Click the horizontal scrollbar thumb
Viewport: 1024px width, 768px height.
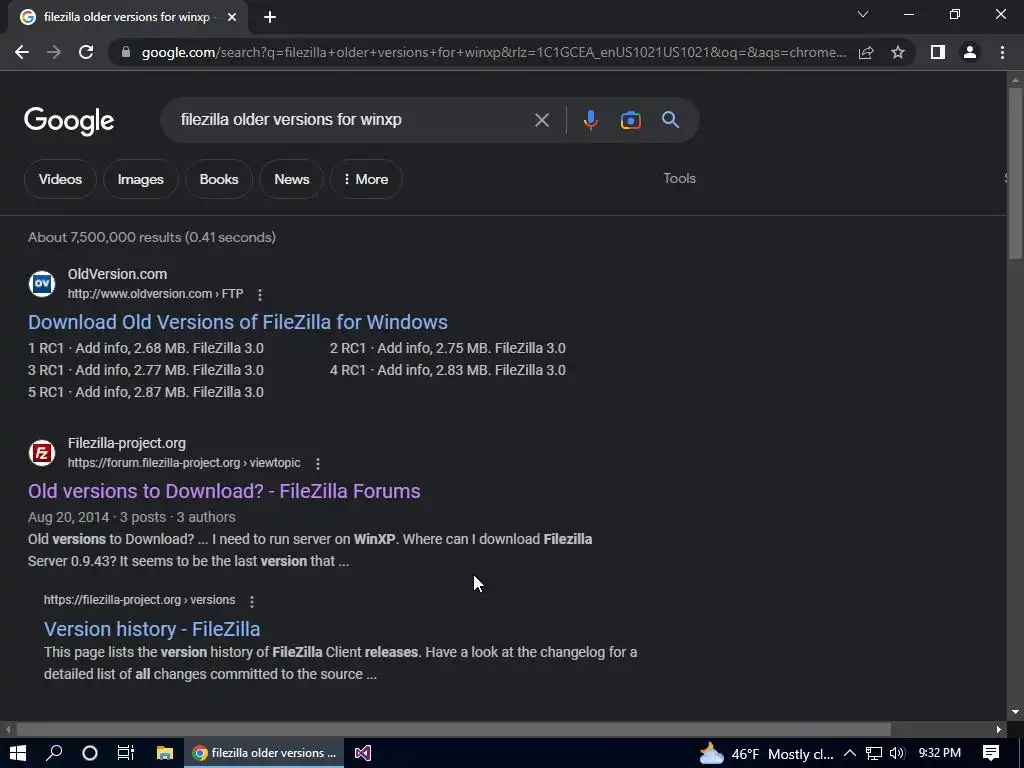click(453, 729)
